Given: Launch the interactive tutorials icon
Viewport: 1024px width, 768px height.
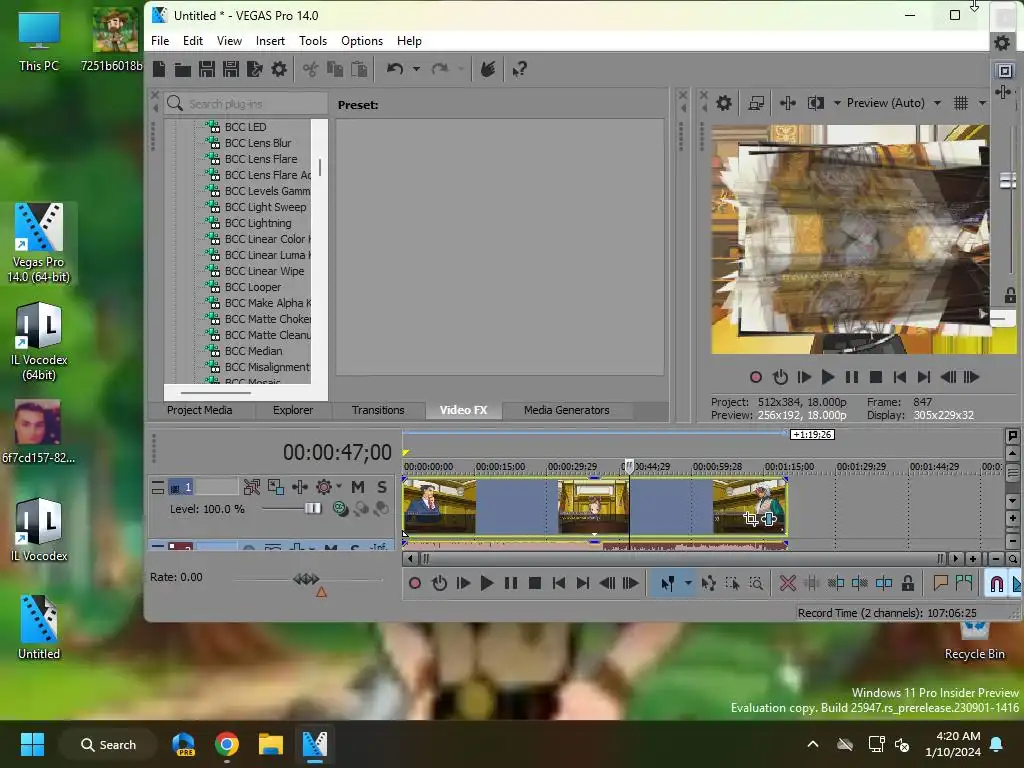Looking at the screenshot, I should (488, 69).
